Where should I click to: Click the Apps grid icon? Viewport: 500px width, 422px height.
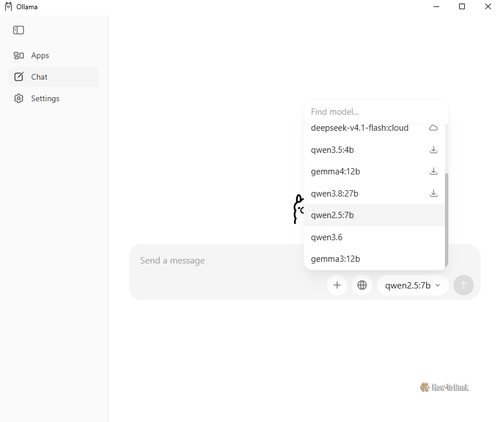pos(18,55)
